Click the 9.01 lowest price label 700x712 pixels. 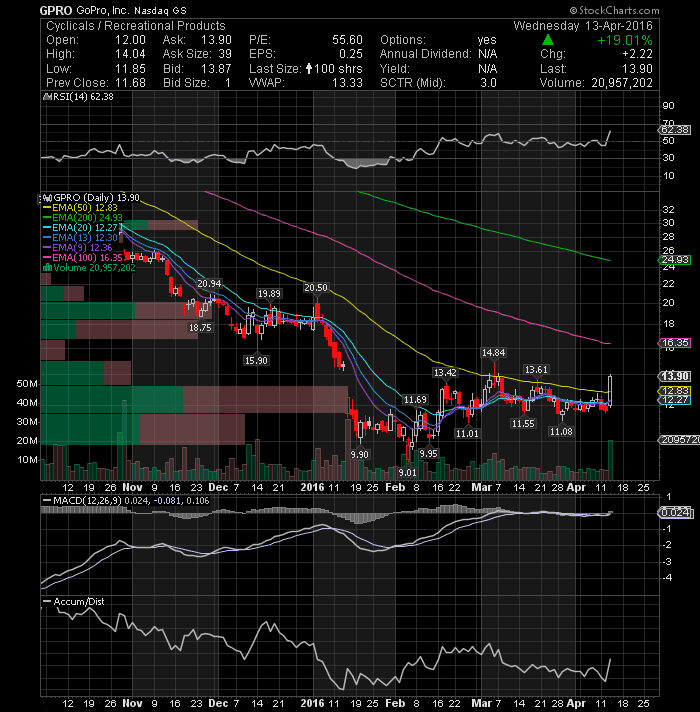tap(408, 473)
